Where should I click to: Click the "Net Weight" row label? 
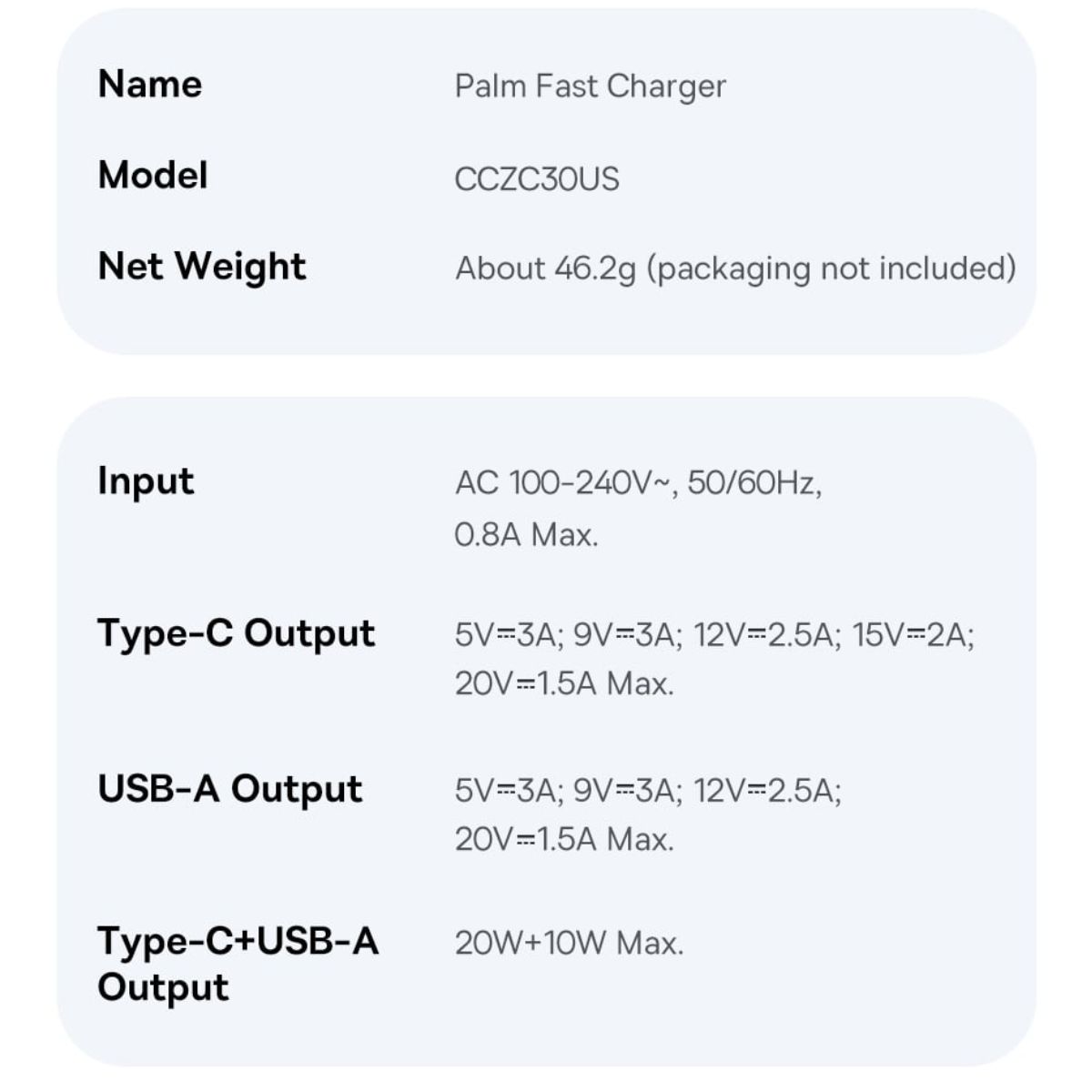(202, 267)
